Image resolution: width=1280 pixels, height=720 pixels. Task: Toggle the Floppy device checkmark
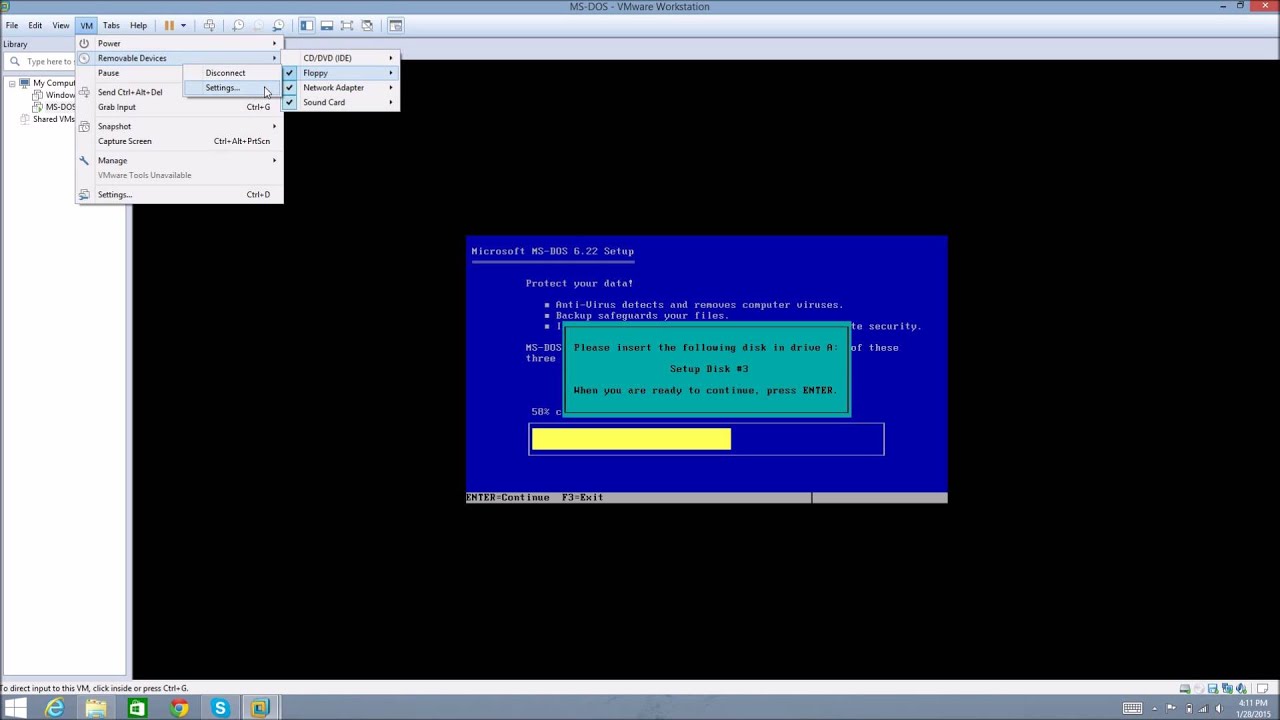click(290, 73)
